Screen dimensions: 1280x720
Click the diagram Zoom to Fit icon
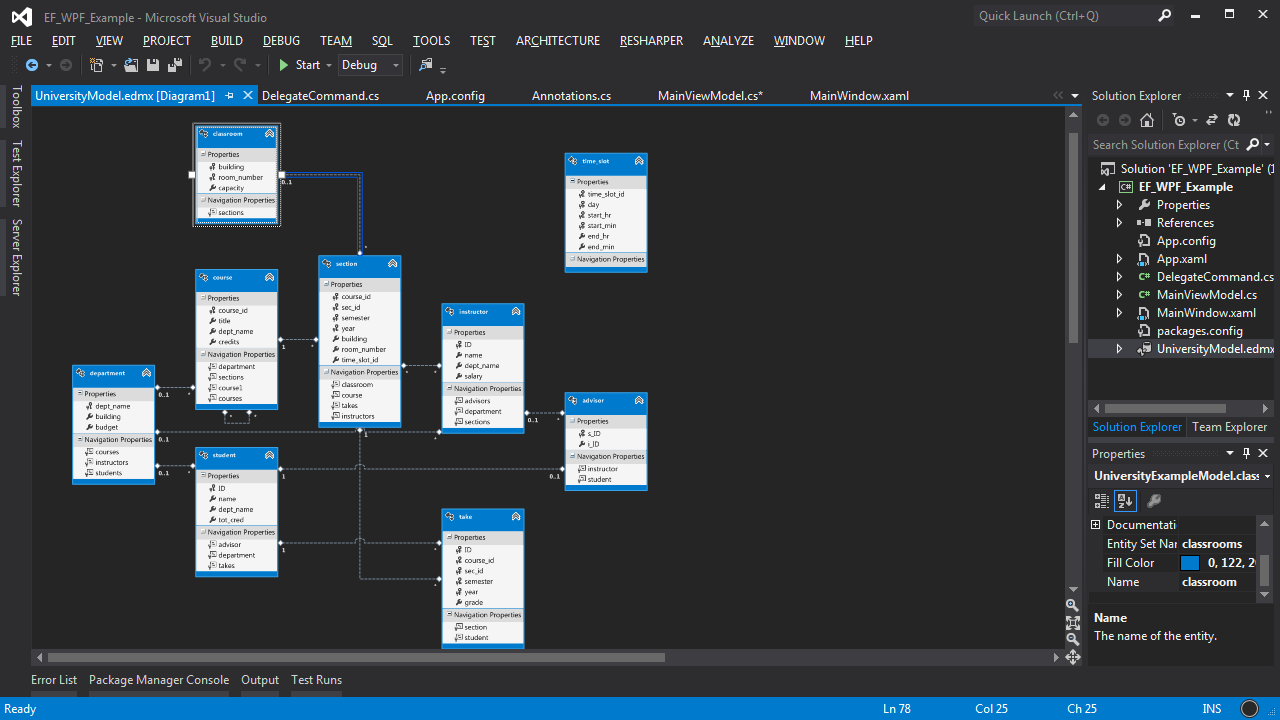(1072, 622)
